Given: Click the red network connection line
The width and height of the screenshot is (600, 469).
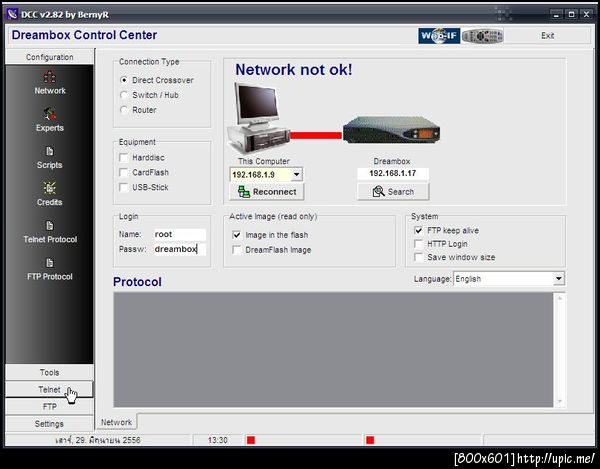Looking at the screenshot, I should click(316, 135).
